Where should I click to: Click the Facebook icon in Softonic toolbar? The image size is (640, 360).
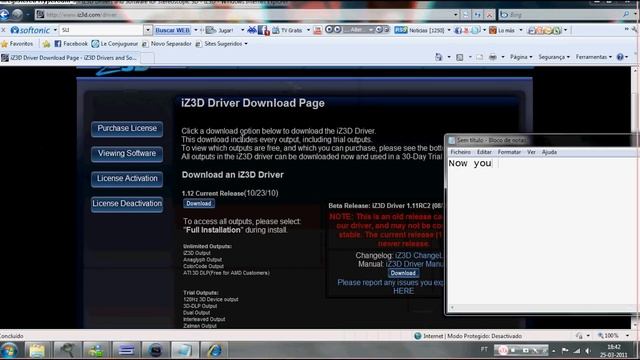click(x=263, y=30)
